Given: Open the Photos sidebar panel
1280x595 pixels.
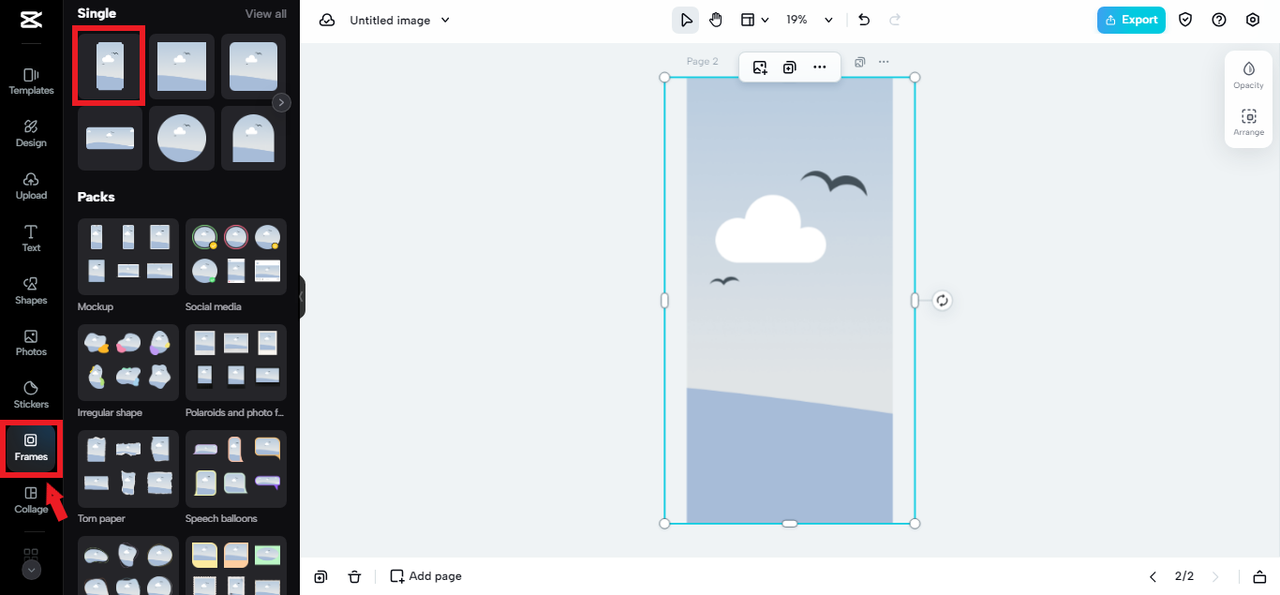Looking at the screenshot, I should [x=31, y=343].
